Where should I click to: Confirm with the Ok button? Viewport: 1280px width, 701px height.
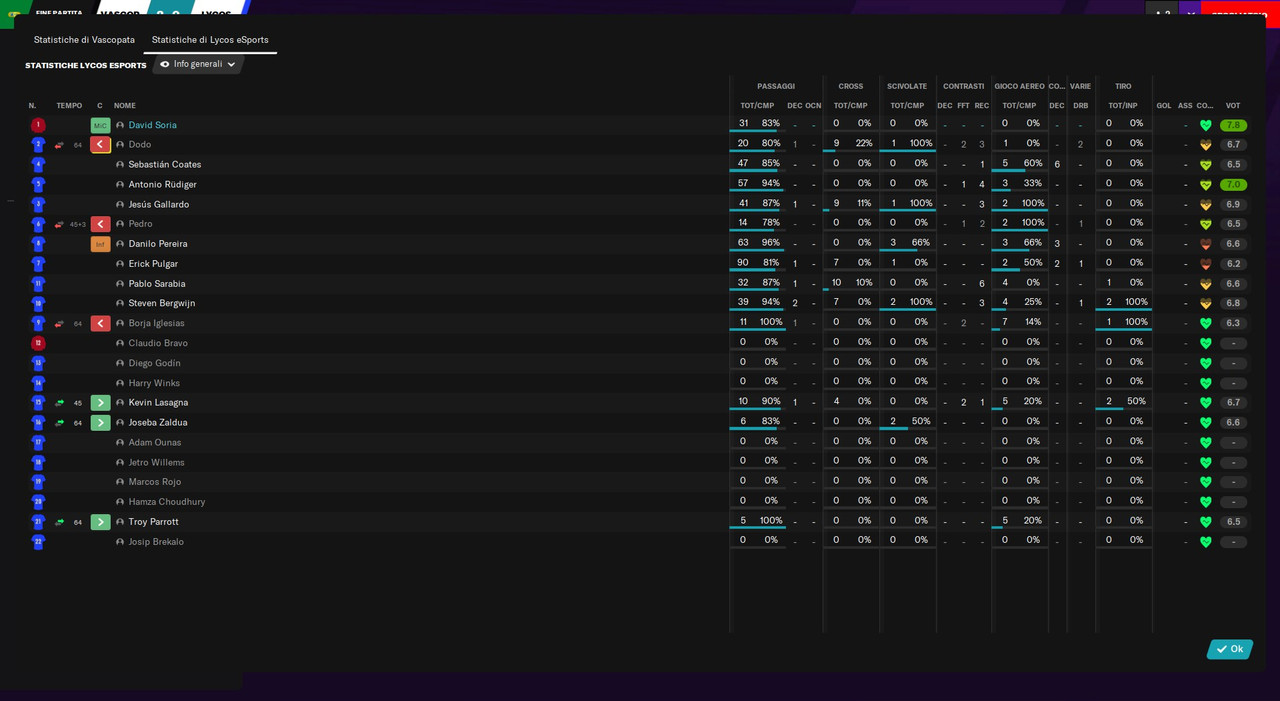(x=1230, y=649)
